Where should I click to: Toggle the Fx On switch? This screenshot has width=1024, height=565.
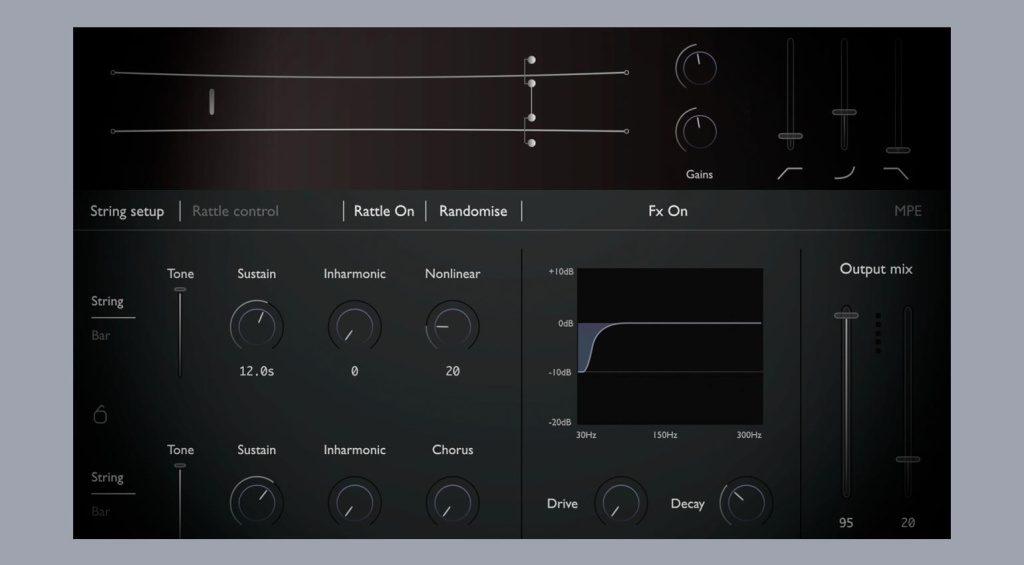point(667,211)
